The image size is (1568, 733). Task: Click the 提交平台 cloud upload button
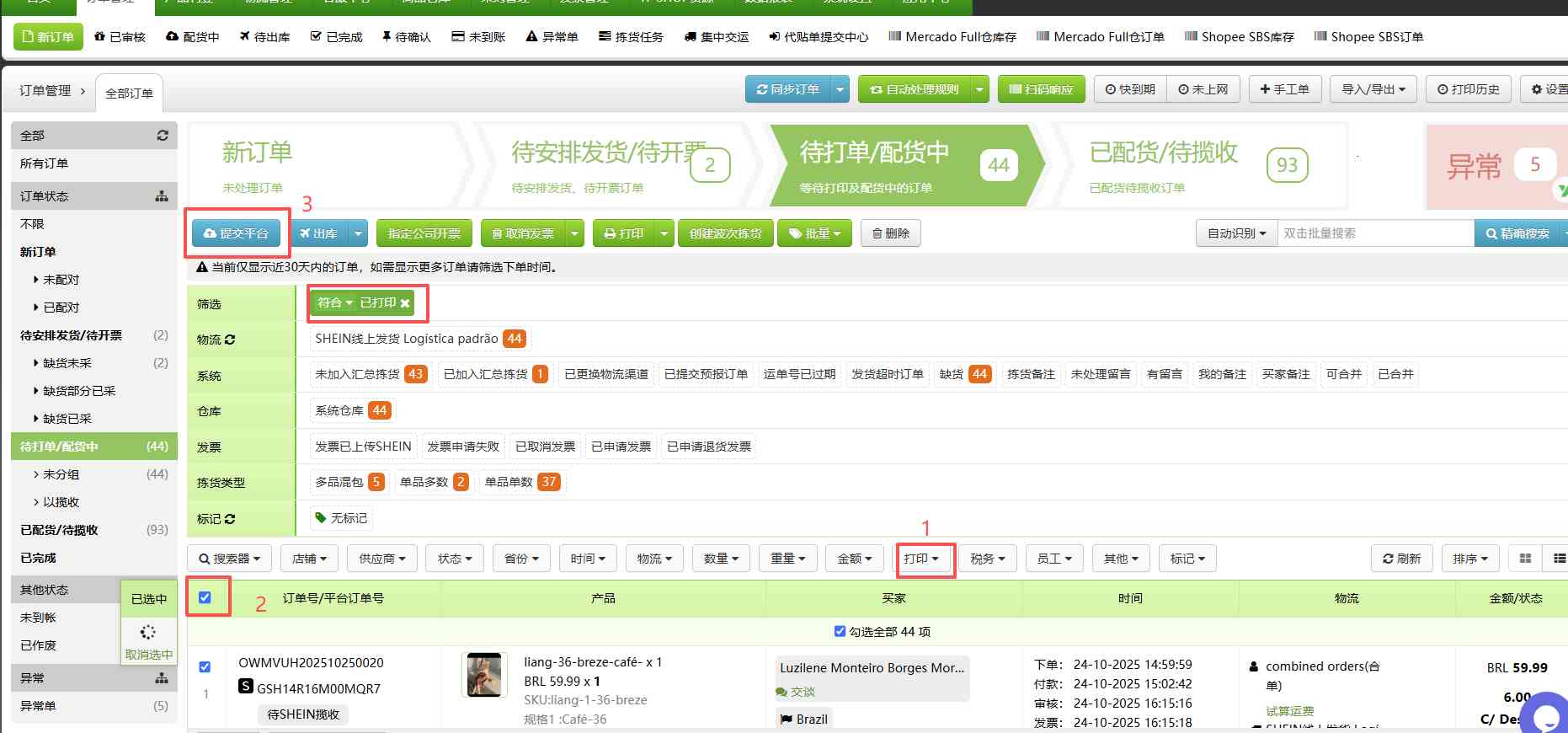pyautogui.click(x=236, y=233)
